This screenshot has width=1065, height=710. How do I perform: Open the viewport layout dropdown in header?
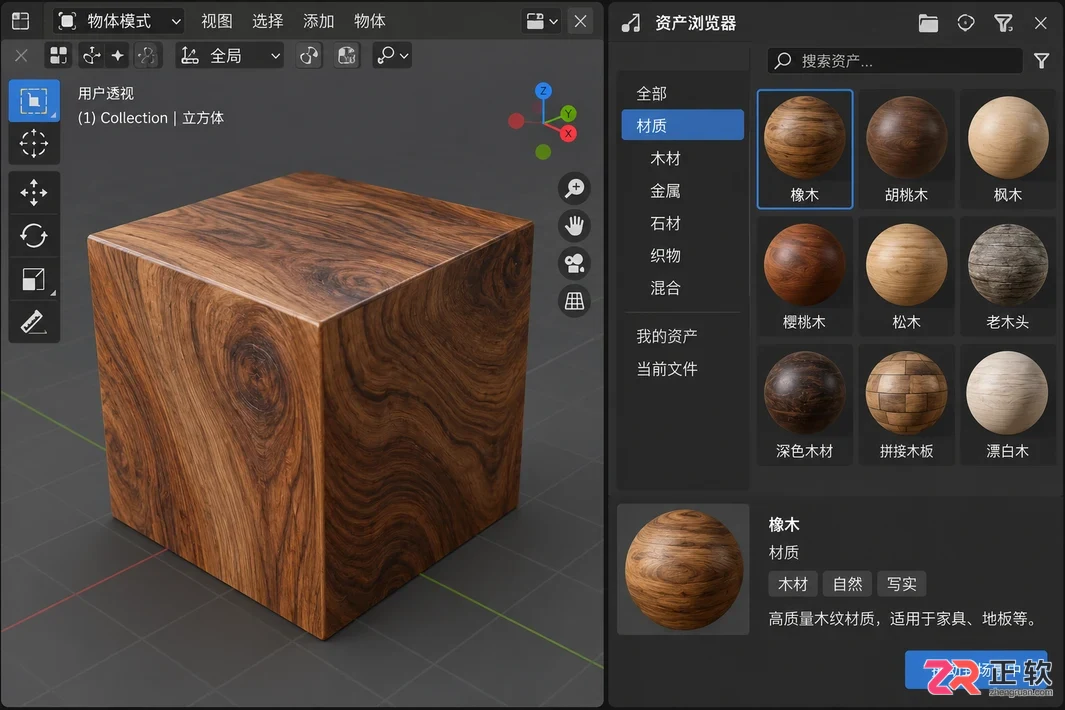click(542, 22)
